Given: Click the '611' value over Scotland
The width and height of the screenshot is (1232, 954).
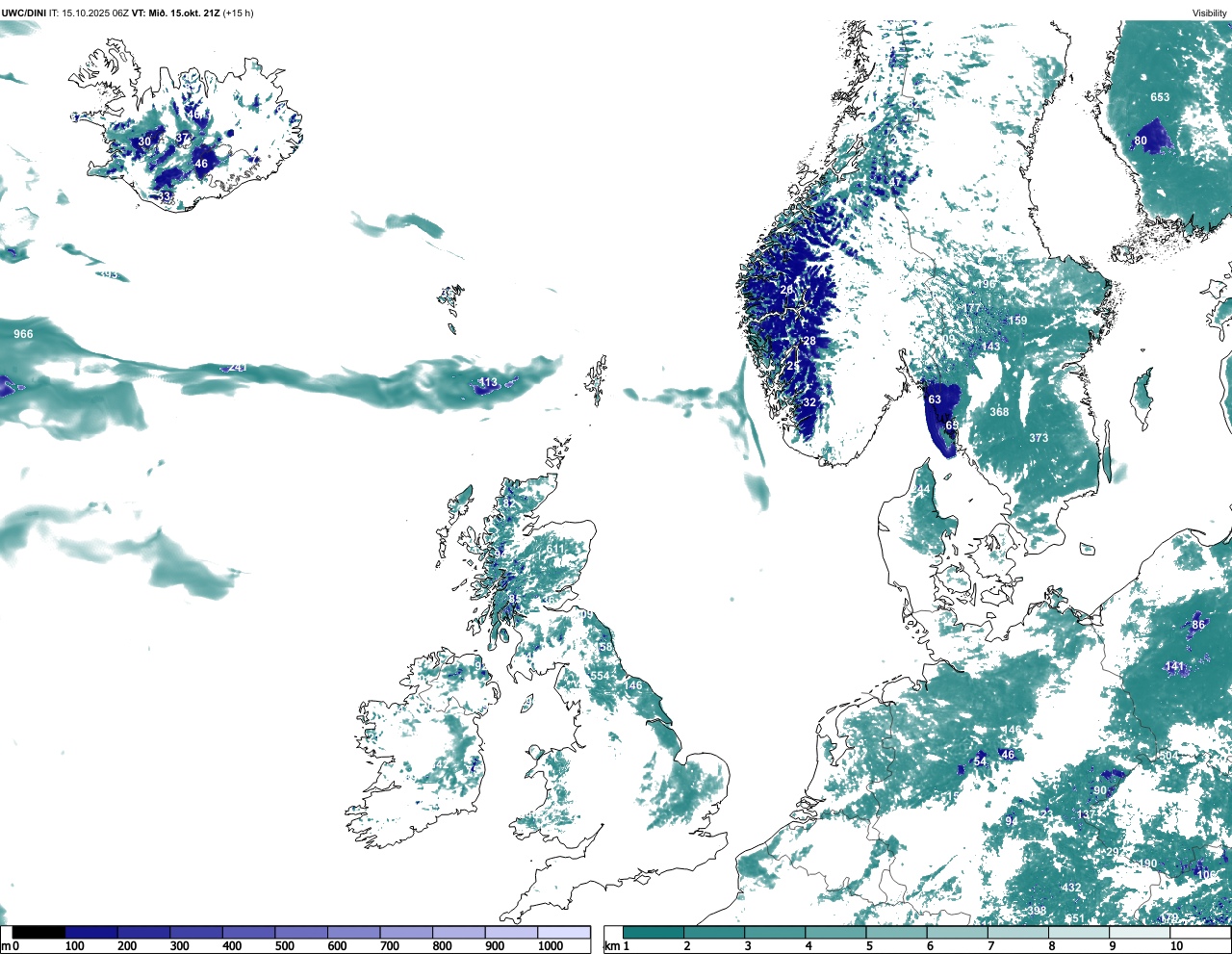Looking at the screenshot, I should pyautogui.click(x=555, y=550).
